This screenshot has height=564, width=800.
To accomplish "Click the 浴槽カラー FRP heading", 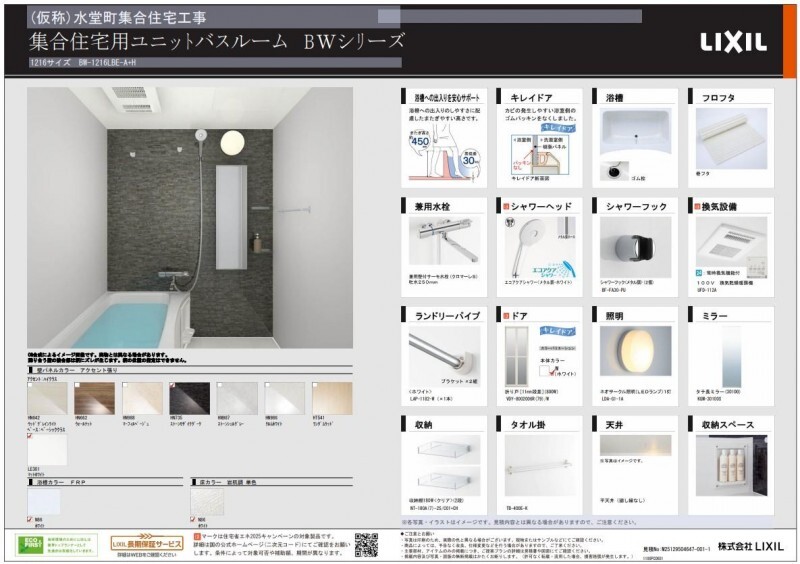I will coord(61,482).
